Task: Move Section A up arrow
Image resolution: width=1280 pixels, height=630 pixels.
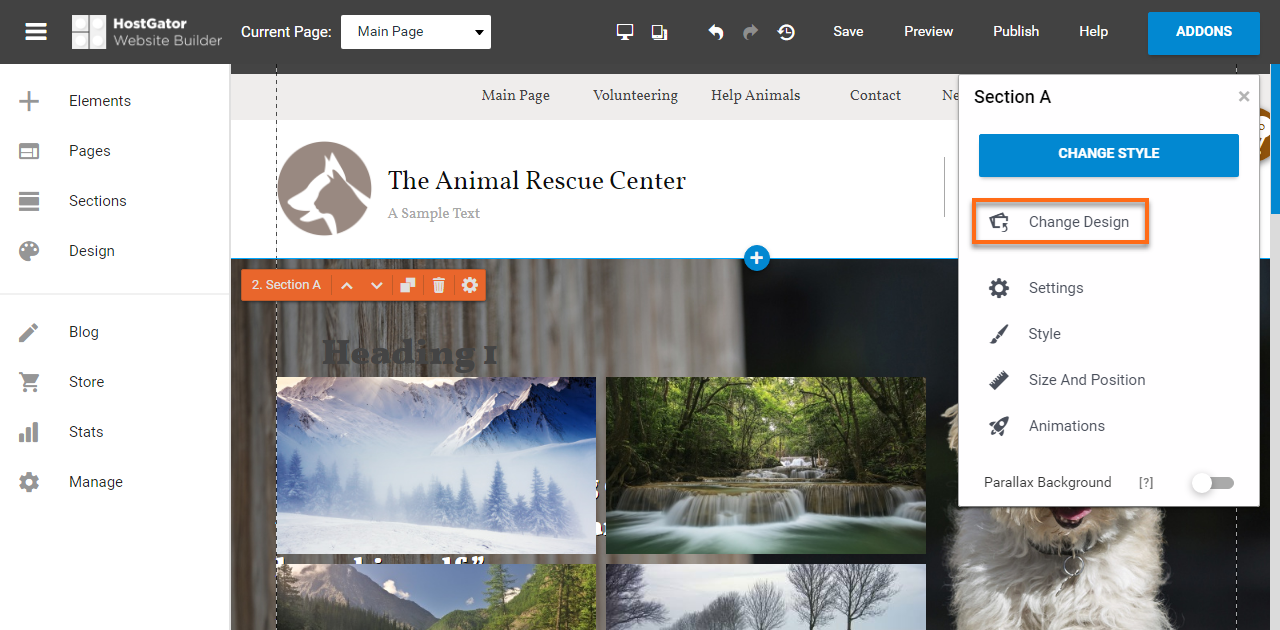Action: (347, 285)
